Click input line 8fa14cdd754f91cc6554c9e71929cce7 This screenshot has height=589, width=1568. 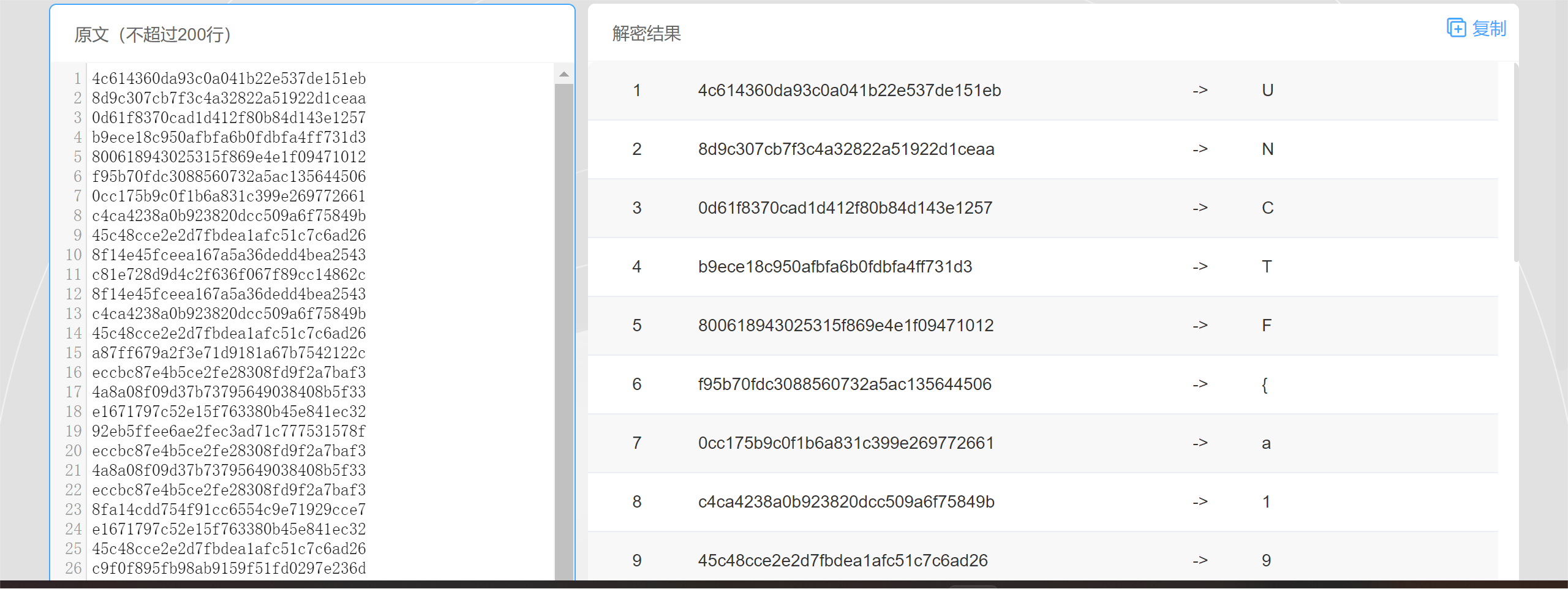229,509
